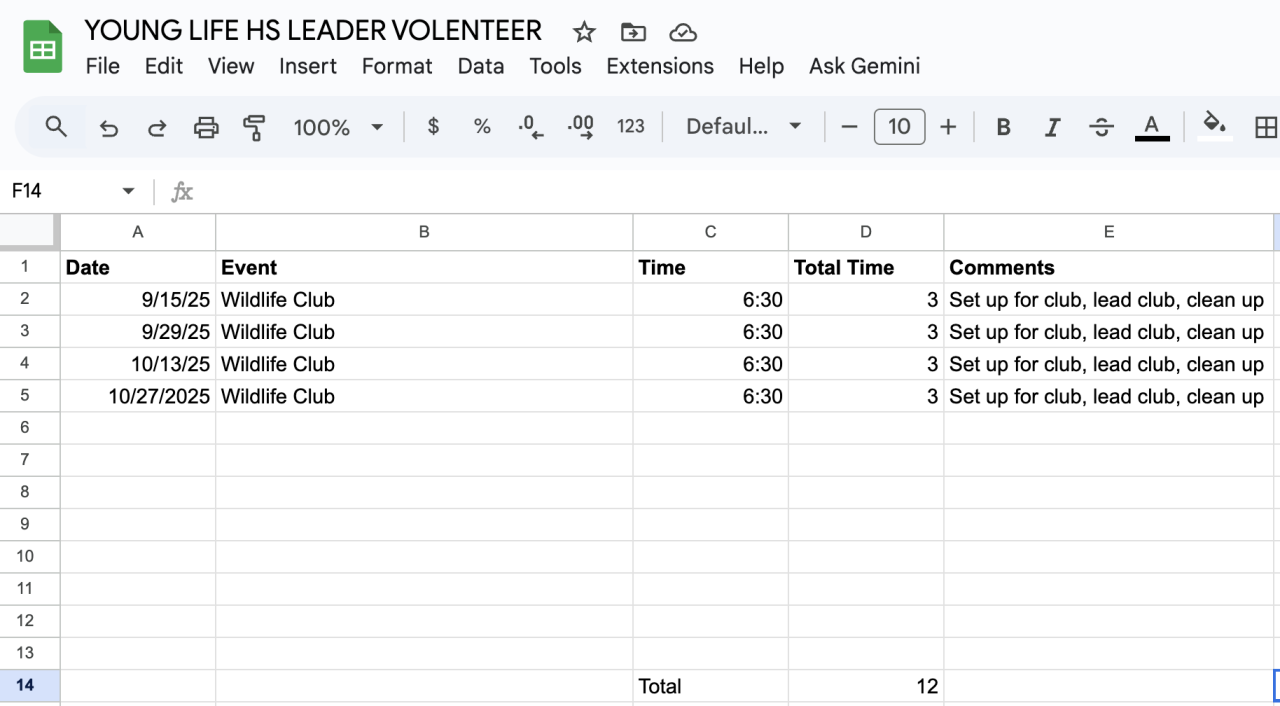The width and height of the screenshot is (1280, 706).
Task: Star this spreadsheet document
Action: tap(584, 32)
